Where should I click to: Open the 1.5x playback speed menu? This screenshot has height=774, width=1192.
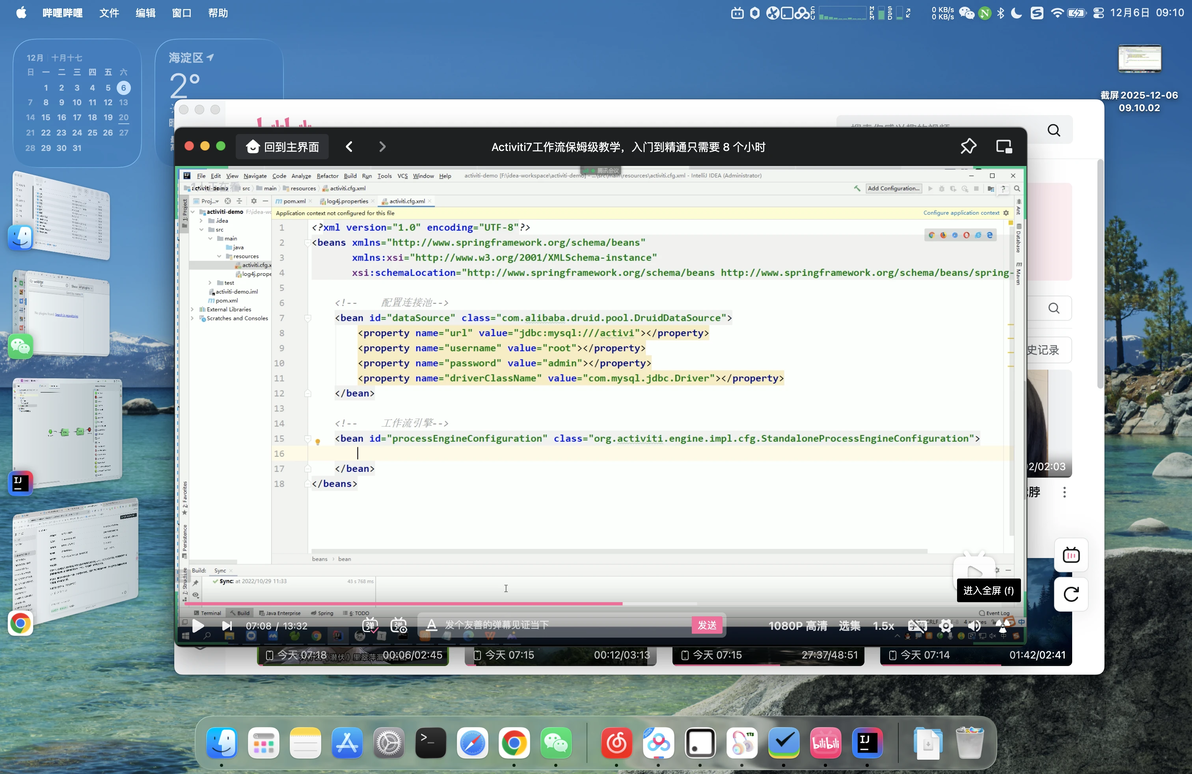pos(883,626)
